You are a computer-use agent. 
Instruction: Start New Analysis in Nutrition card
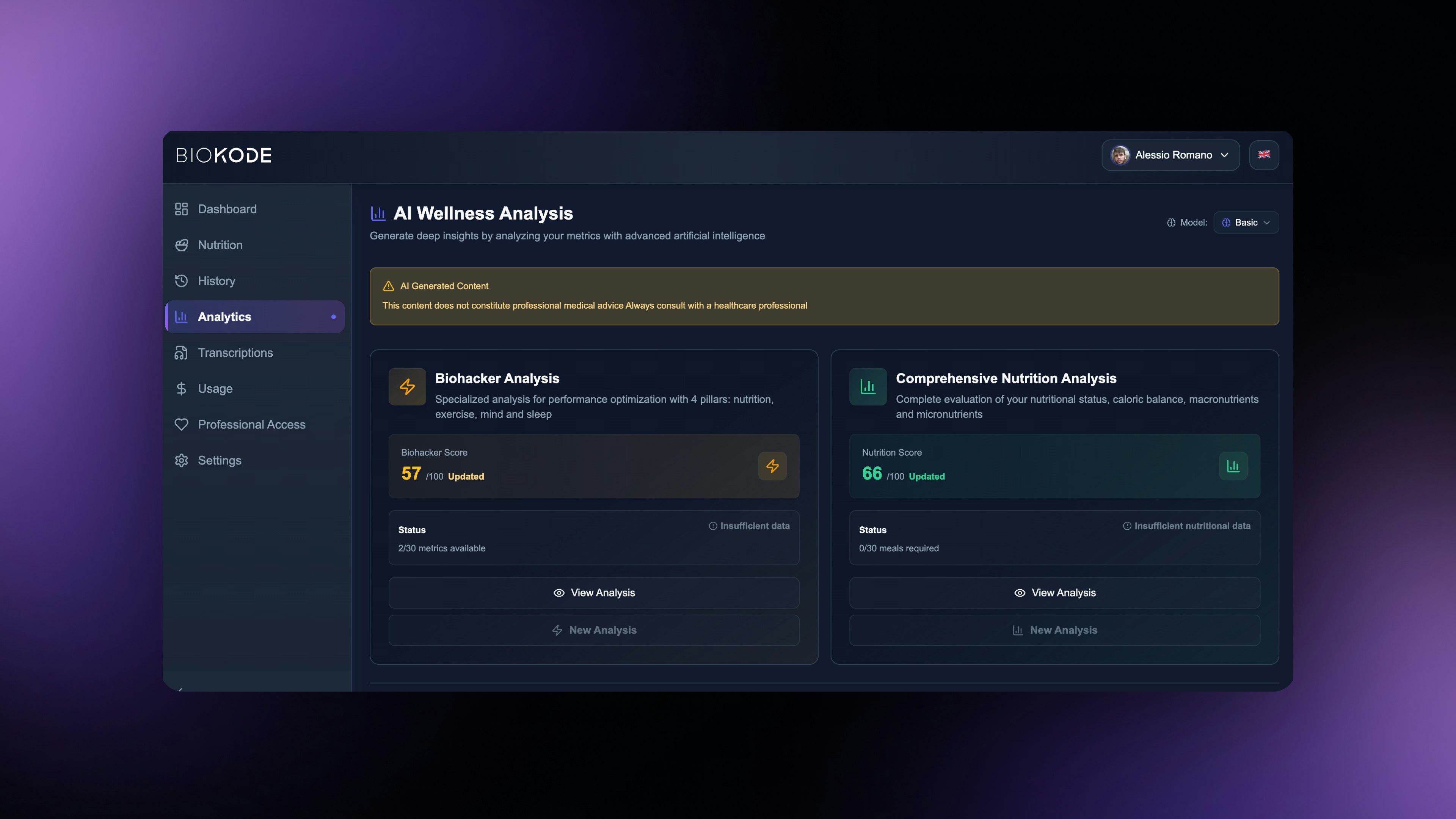tap(1054, 630)
